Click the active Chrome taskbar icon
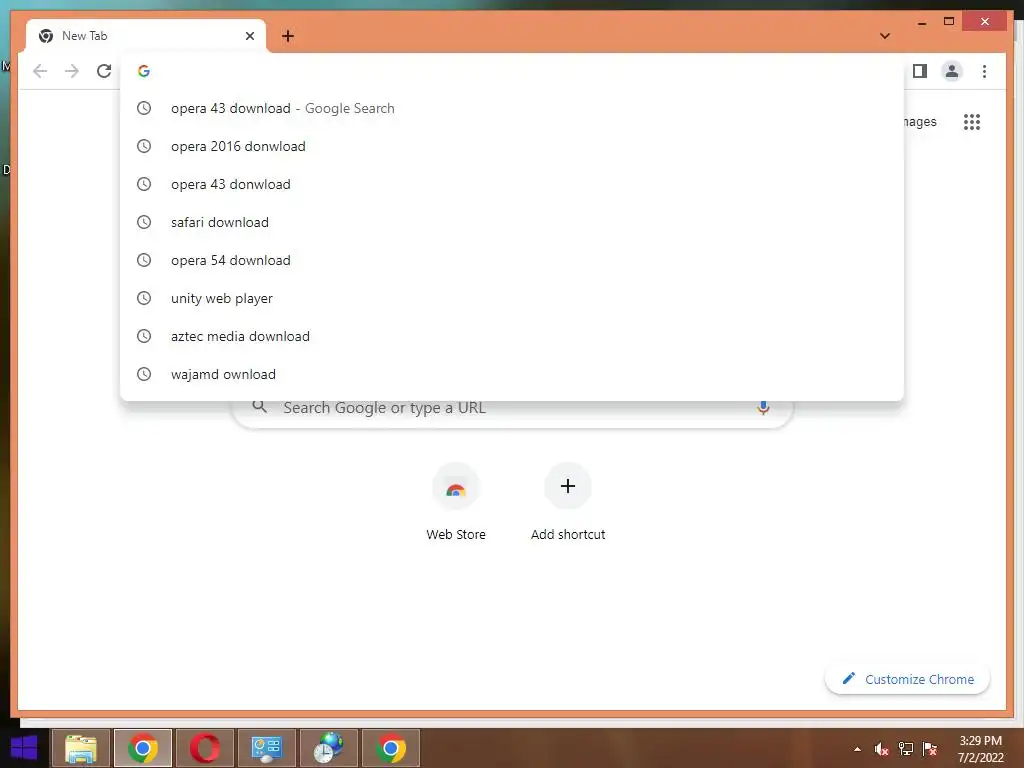Screen dimensions: 1024x768 pos(143,748)
